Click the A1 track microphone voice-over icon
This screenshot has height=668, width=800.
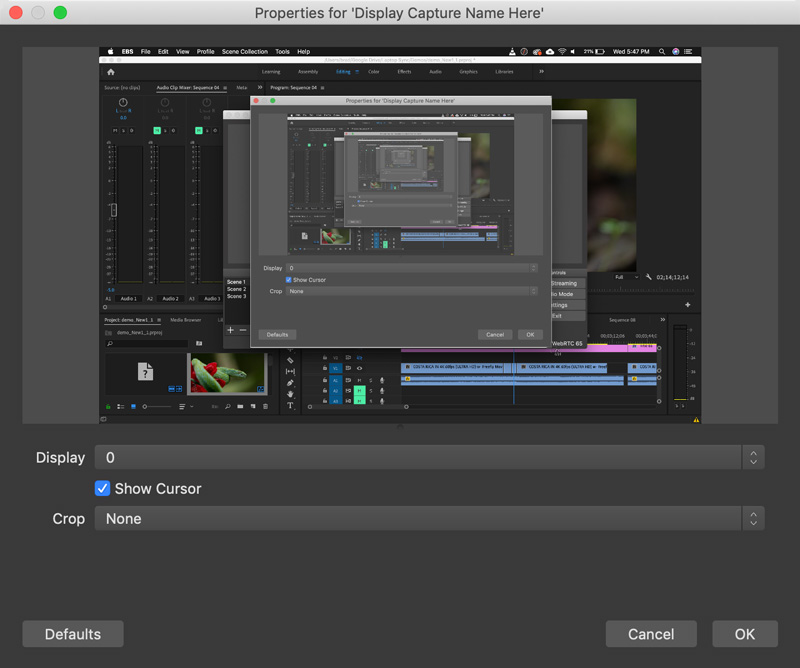pos(382,380)
